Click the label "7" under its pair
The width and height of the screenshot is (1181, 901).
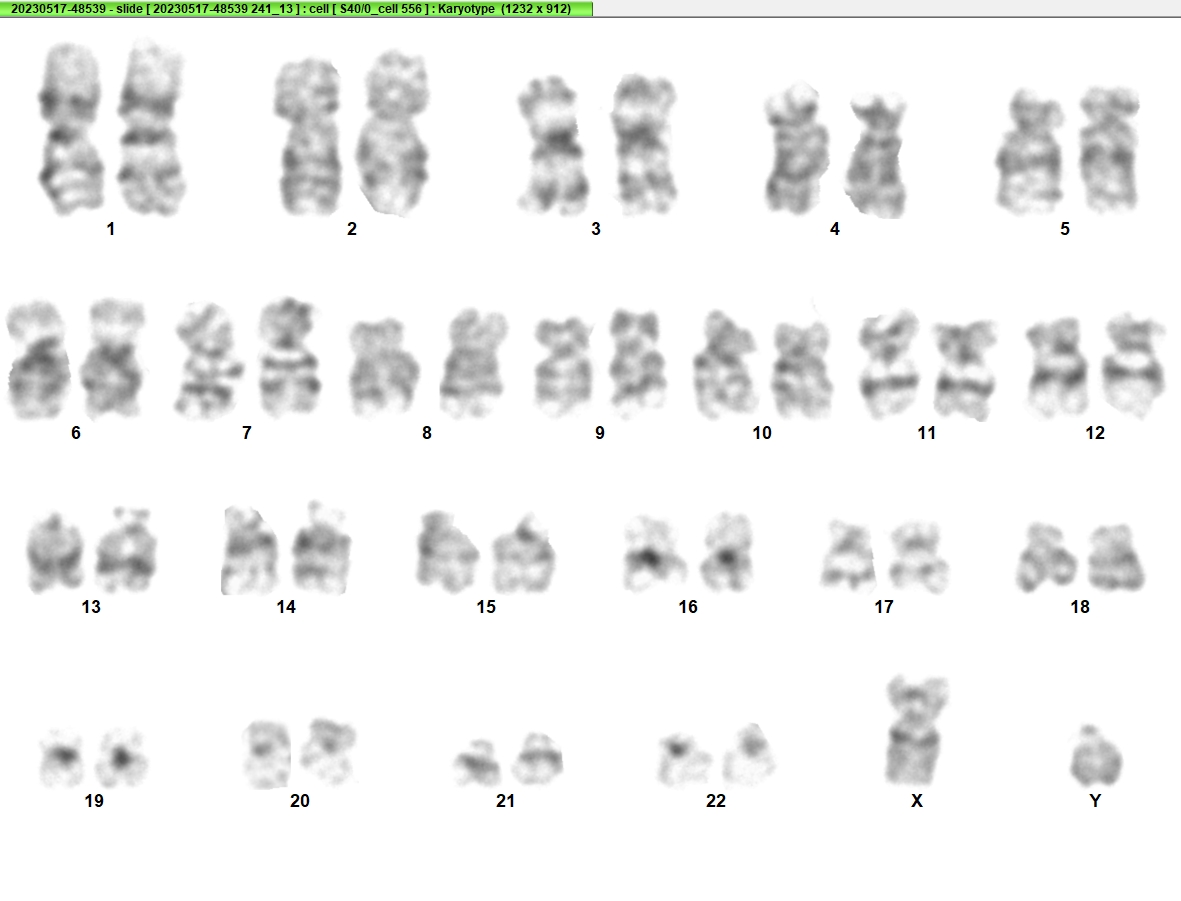click(x=247, y=433)
